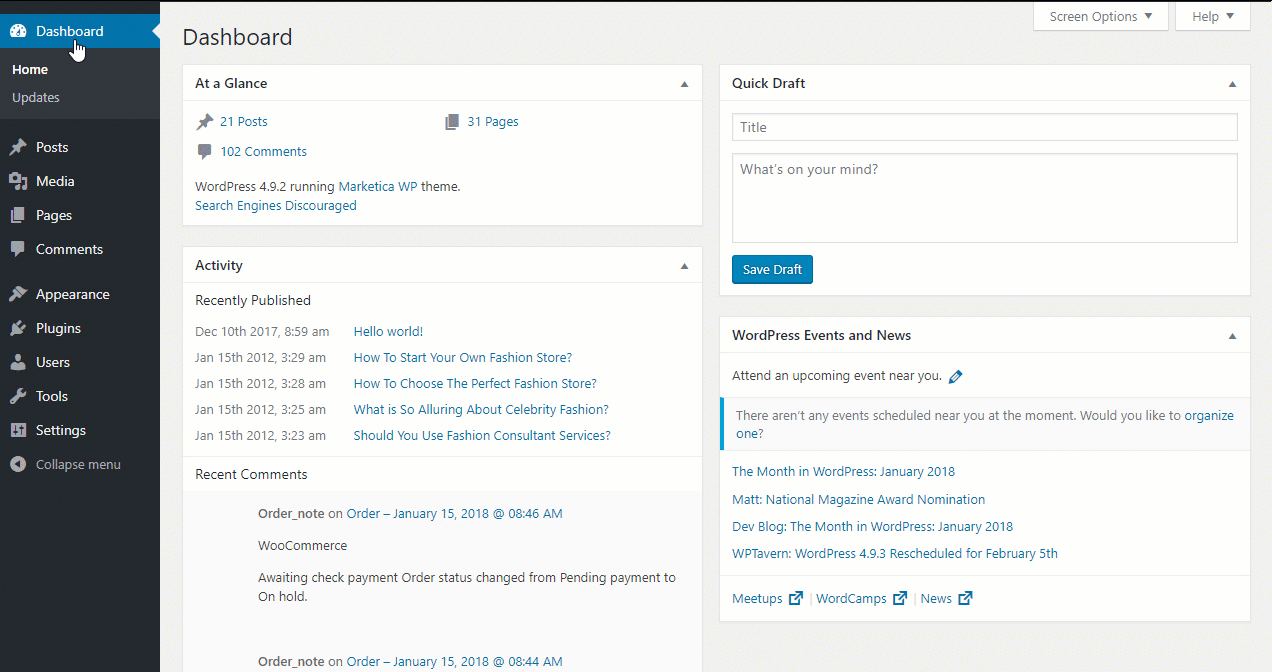Open the Pages menu

click(80, 215)
